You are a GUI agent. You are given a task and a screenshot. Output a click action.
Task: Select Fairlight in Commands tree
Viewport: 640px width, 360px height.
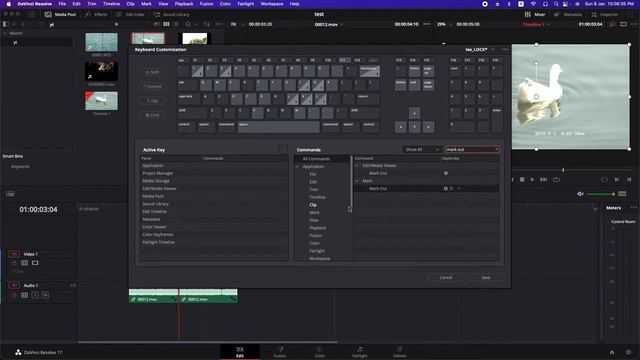317,251
